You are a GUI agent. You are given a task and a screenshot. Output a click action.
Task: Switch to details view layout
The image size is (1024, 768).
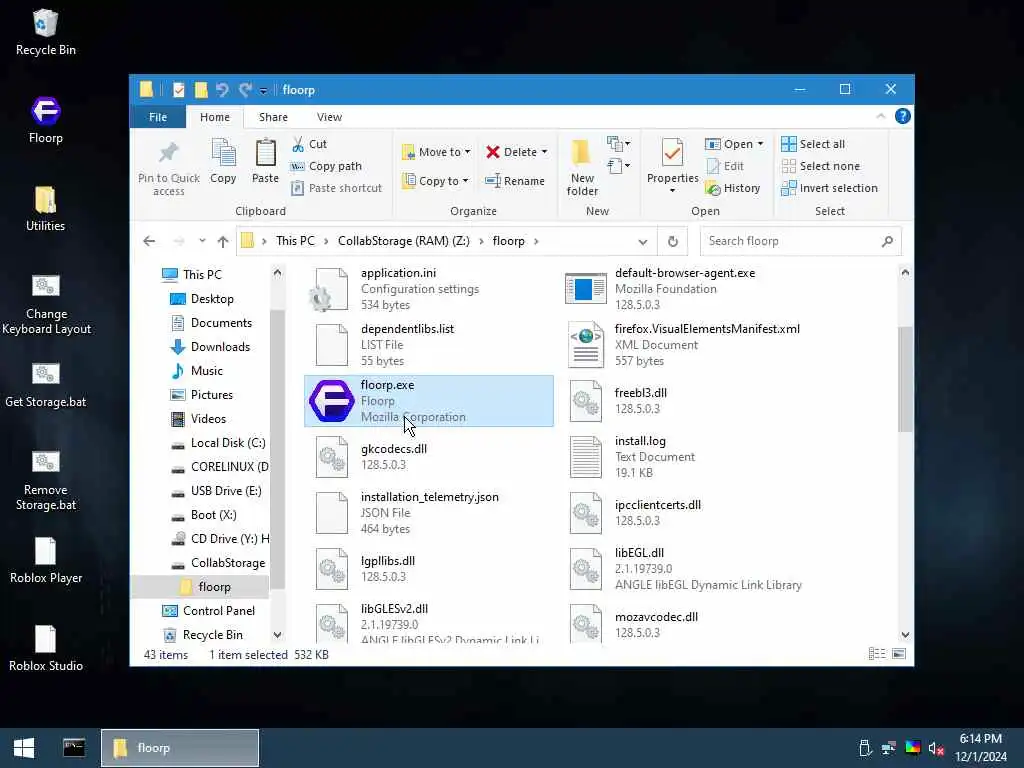tap(876, 654)
